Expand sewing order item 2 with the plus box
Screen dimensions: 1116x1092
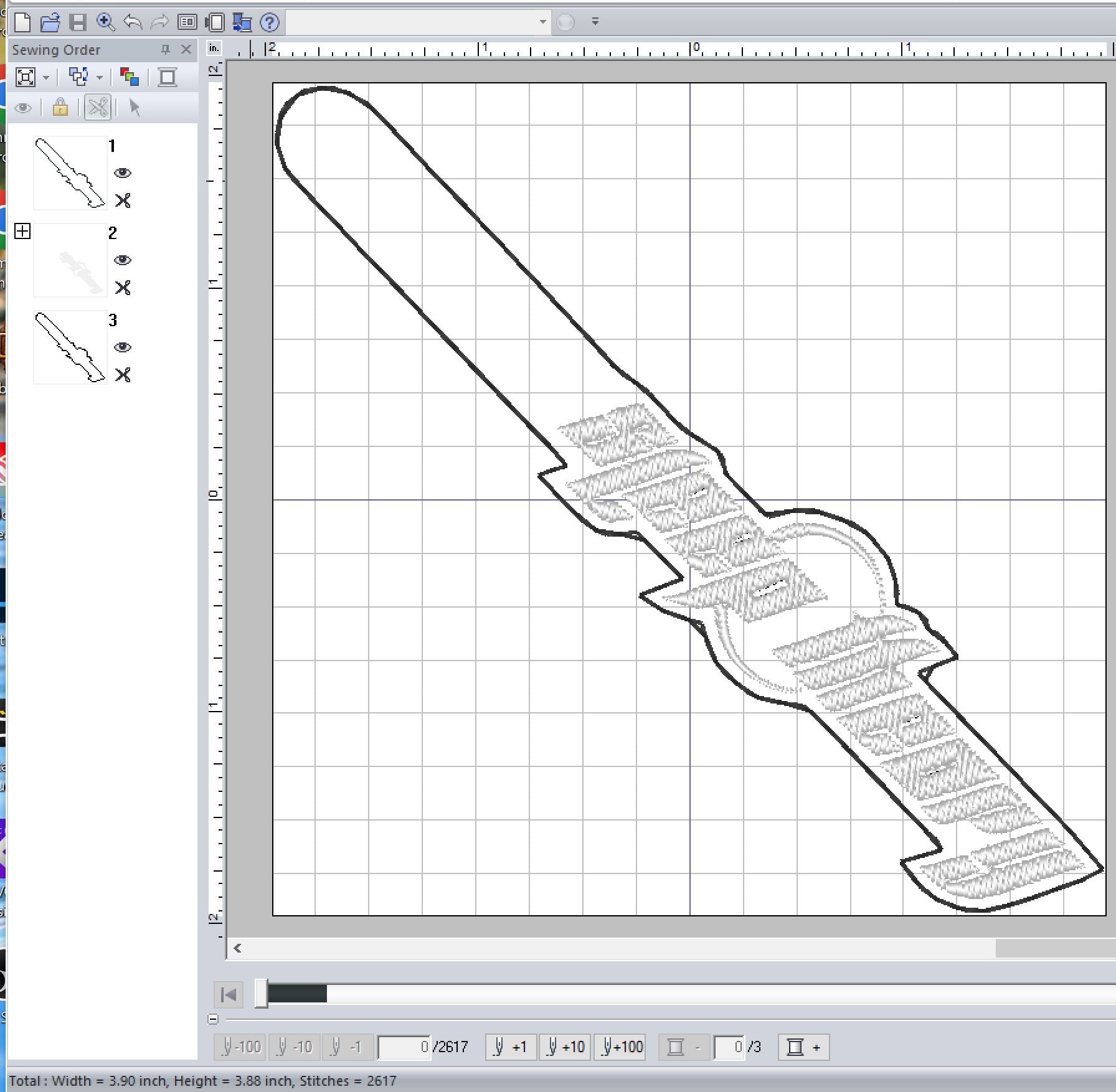(x=22, y=232)
